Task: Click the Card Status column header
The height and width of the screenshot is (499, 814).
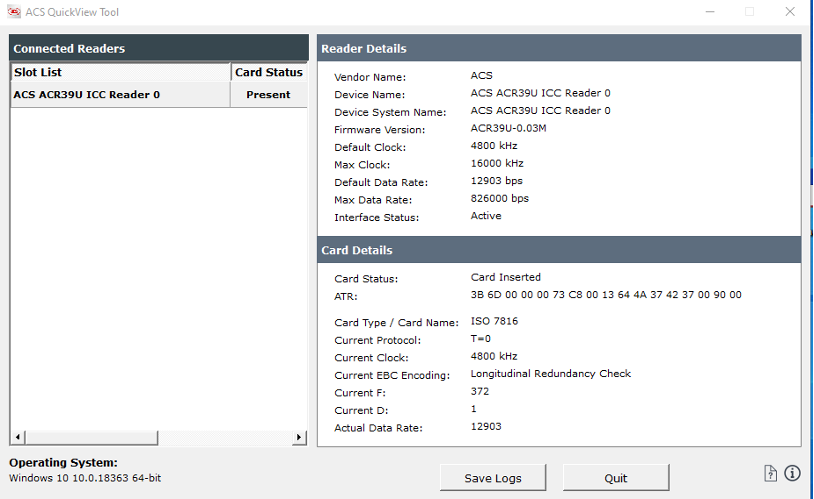Action: point(269,72)
